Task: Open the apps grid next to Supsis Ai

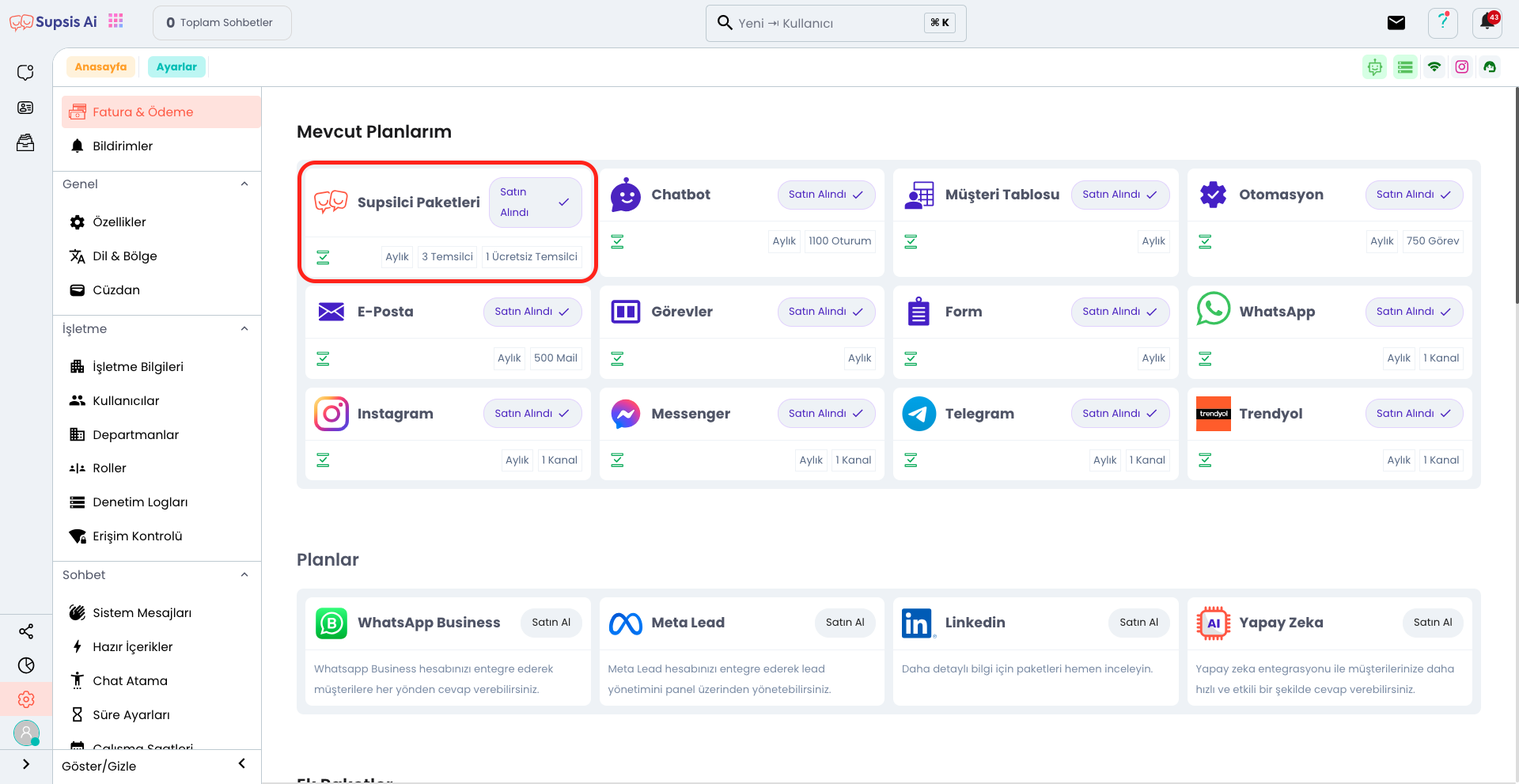Action: click(x=116, y=21)
